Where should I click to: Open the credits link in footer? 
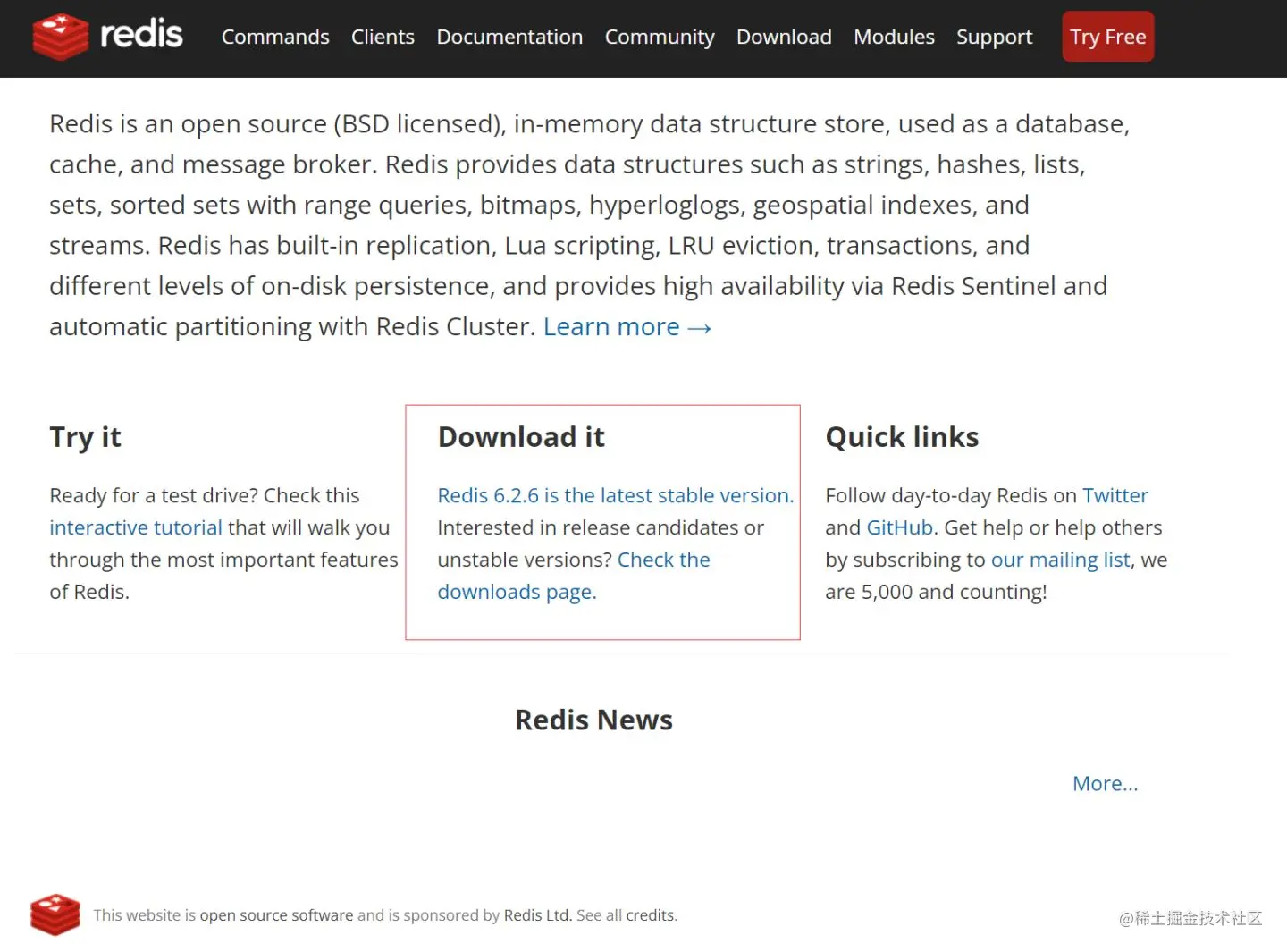[x=651, y=915]
